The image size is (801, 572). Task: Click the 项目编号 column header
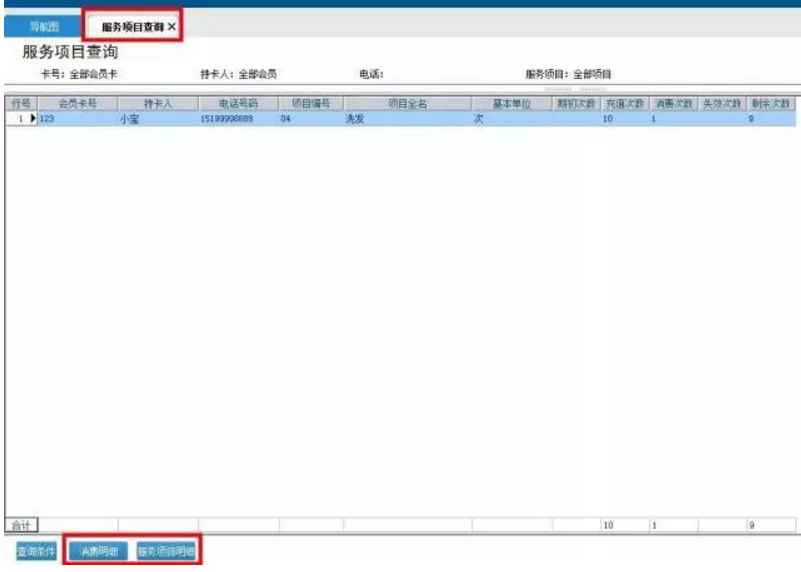coord(311,104)
